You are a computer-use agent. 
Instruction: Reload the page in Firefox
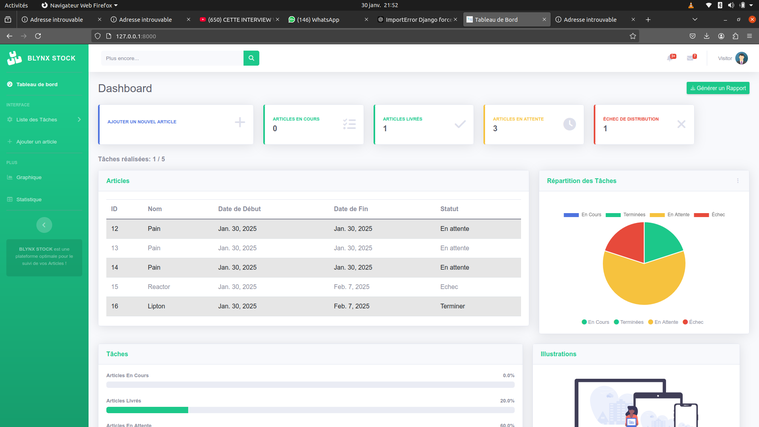[x=38, y=36]
